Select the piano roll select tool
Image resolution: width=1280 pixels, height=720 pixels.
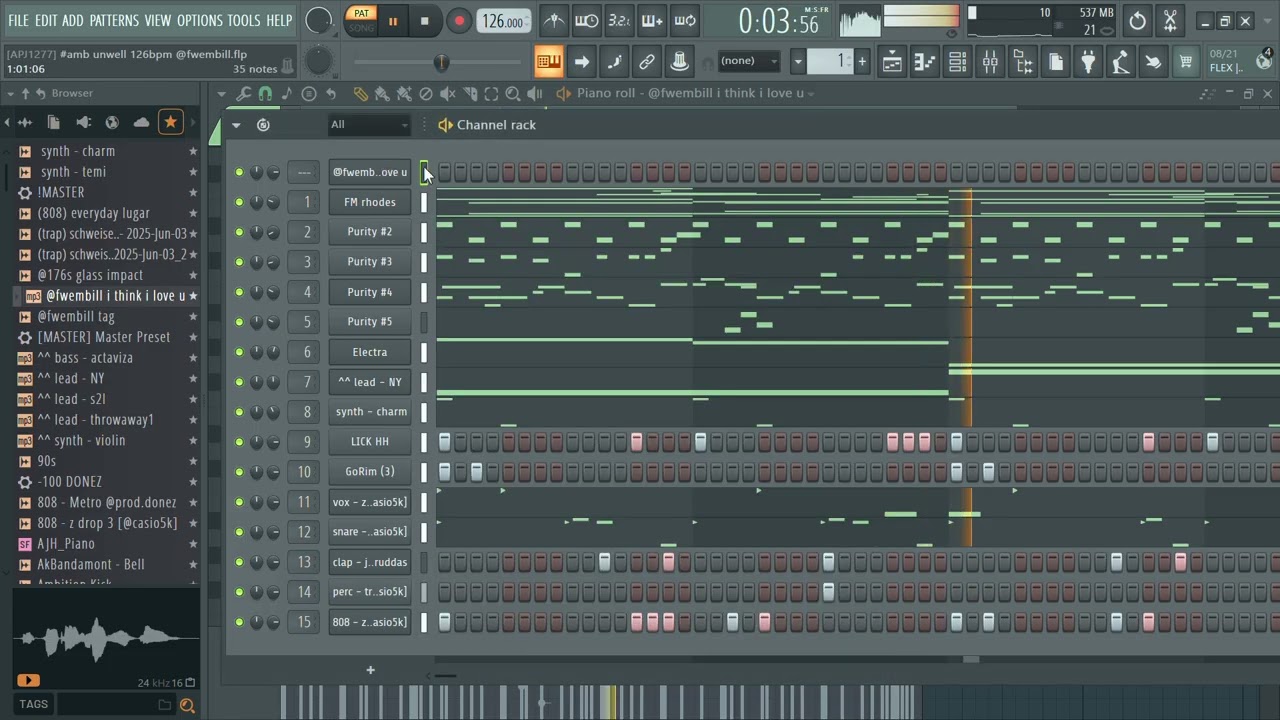pos(491,94)
